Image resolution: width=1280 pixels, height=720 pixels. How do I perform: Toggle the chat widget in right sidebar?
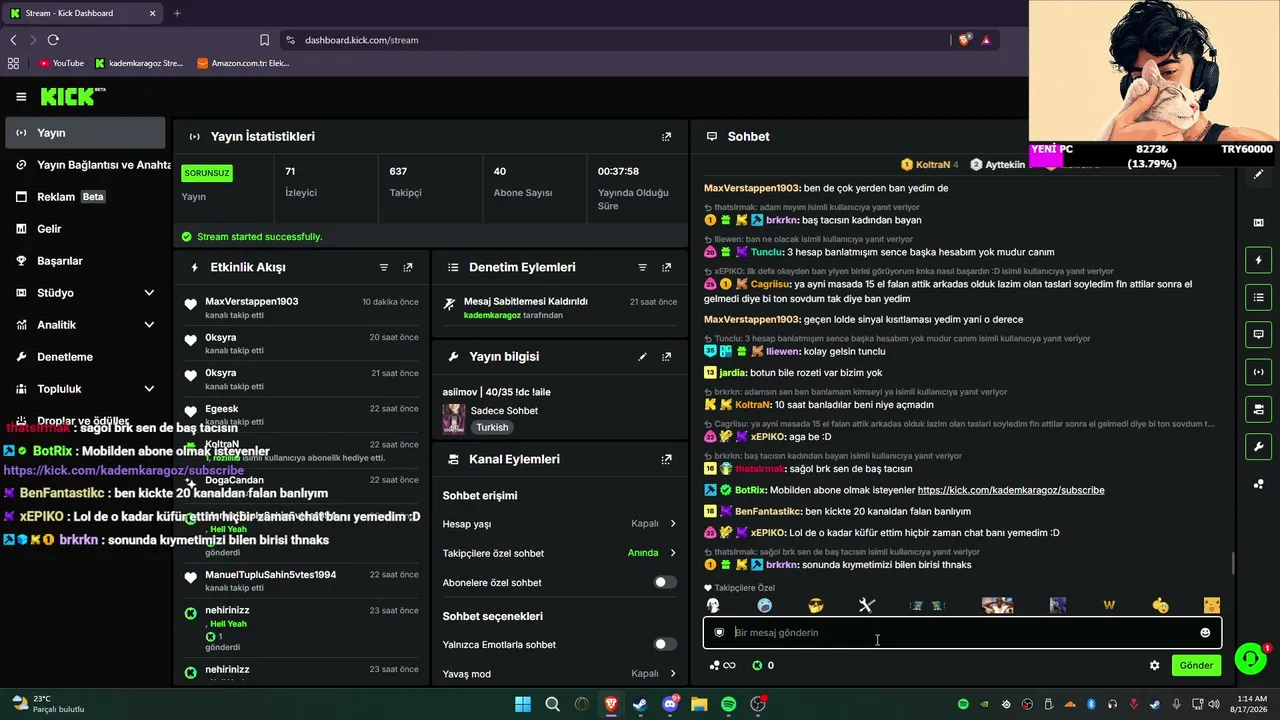coord(1258,335)
